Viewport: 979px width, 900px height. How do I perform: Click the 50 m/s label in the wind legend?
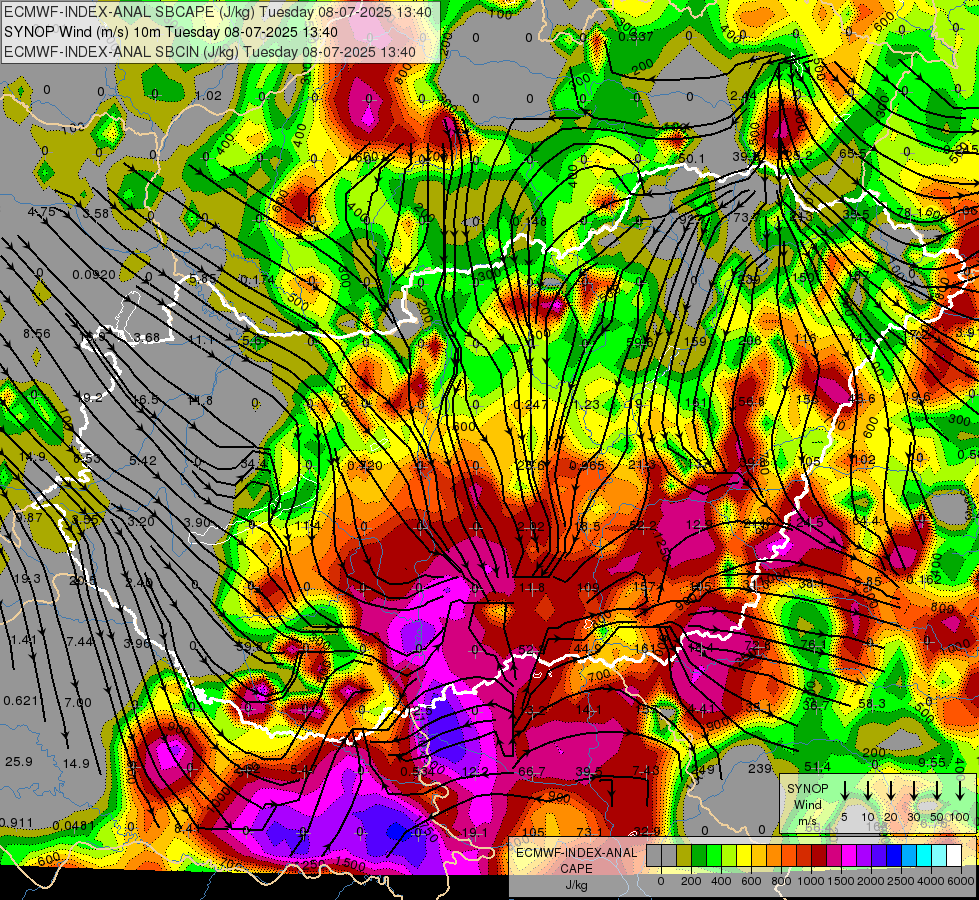pyautogui.click(x=937, y=817)
